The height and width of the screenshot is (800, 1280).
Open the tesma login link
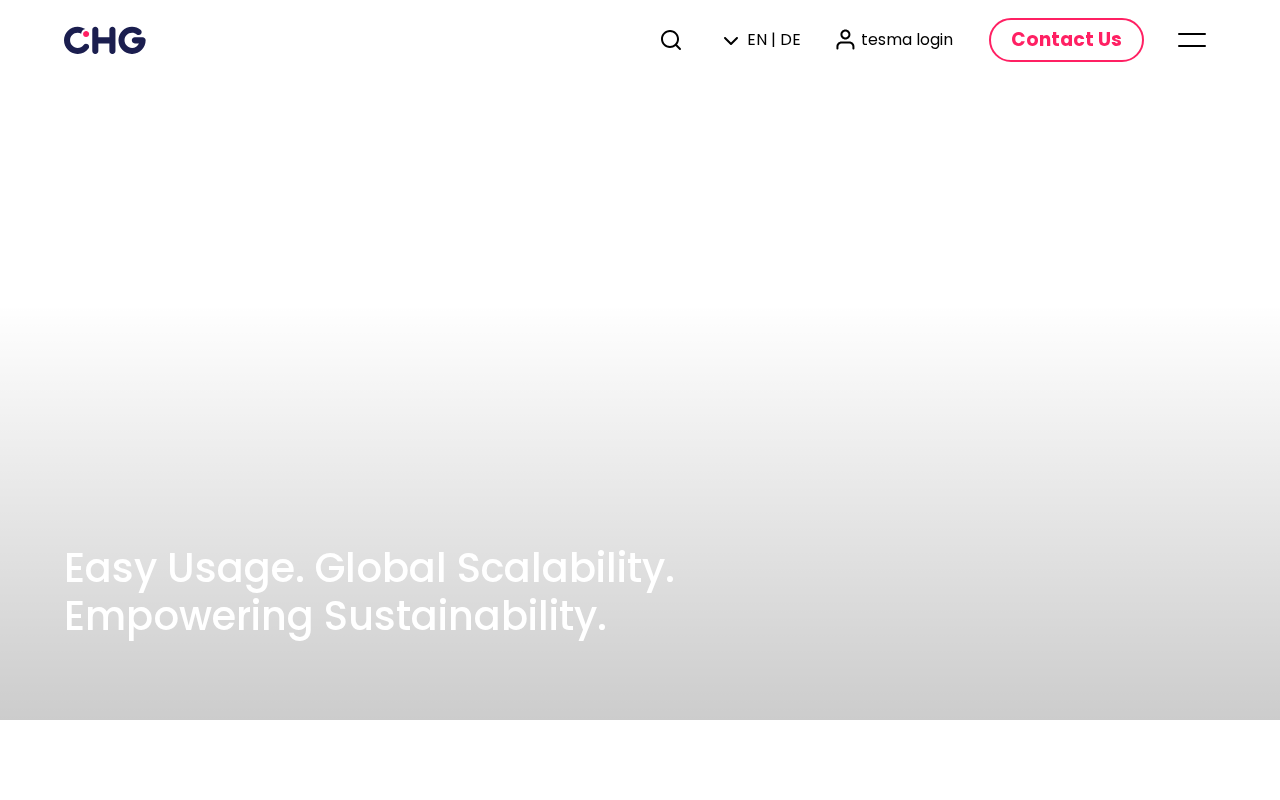[894, 40]
